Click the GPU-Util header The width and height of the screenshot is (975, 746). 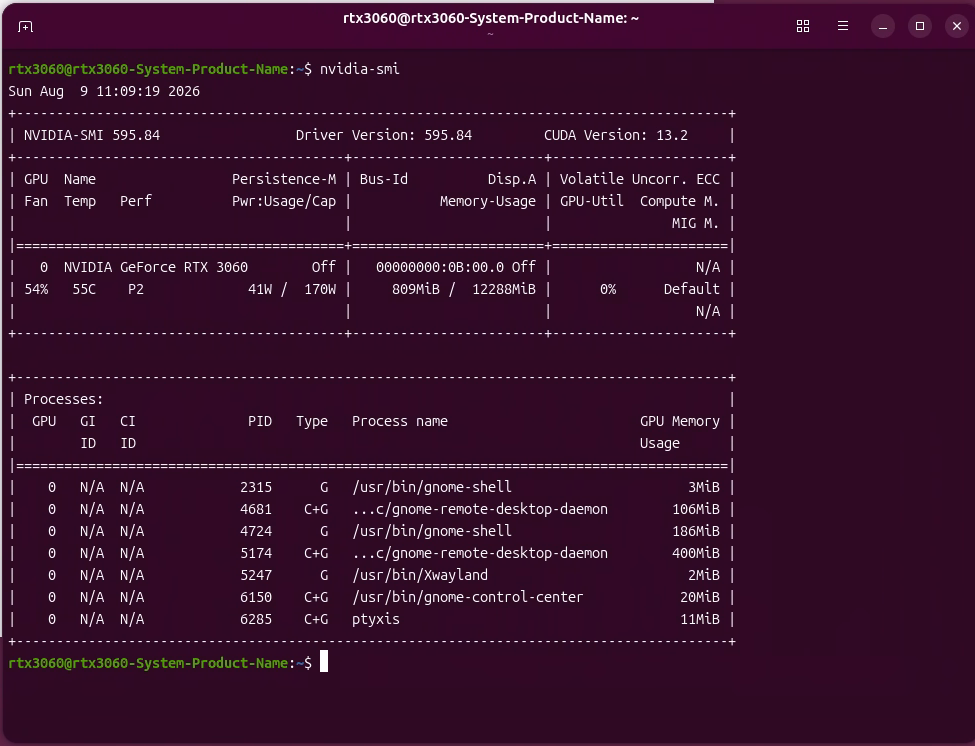pos(591,201)
